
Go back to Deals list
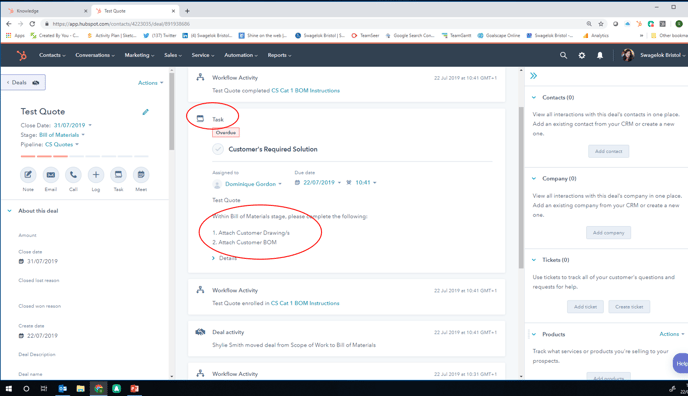[23, 82]
